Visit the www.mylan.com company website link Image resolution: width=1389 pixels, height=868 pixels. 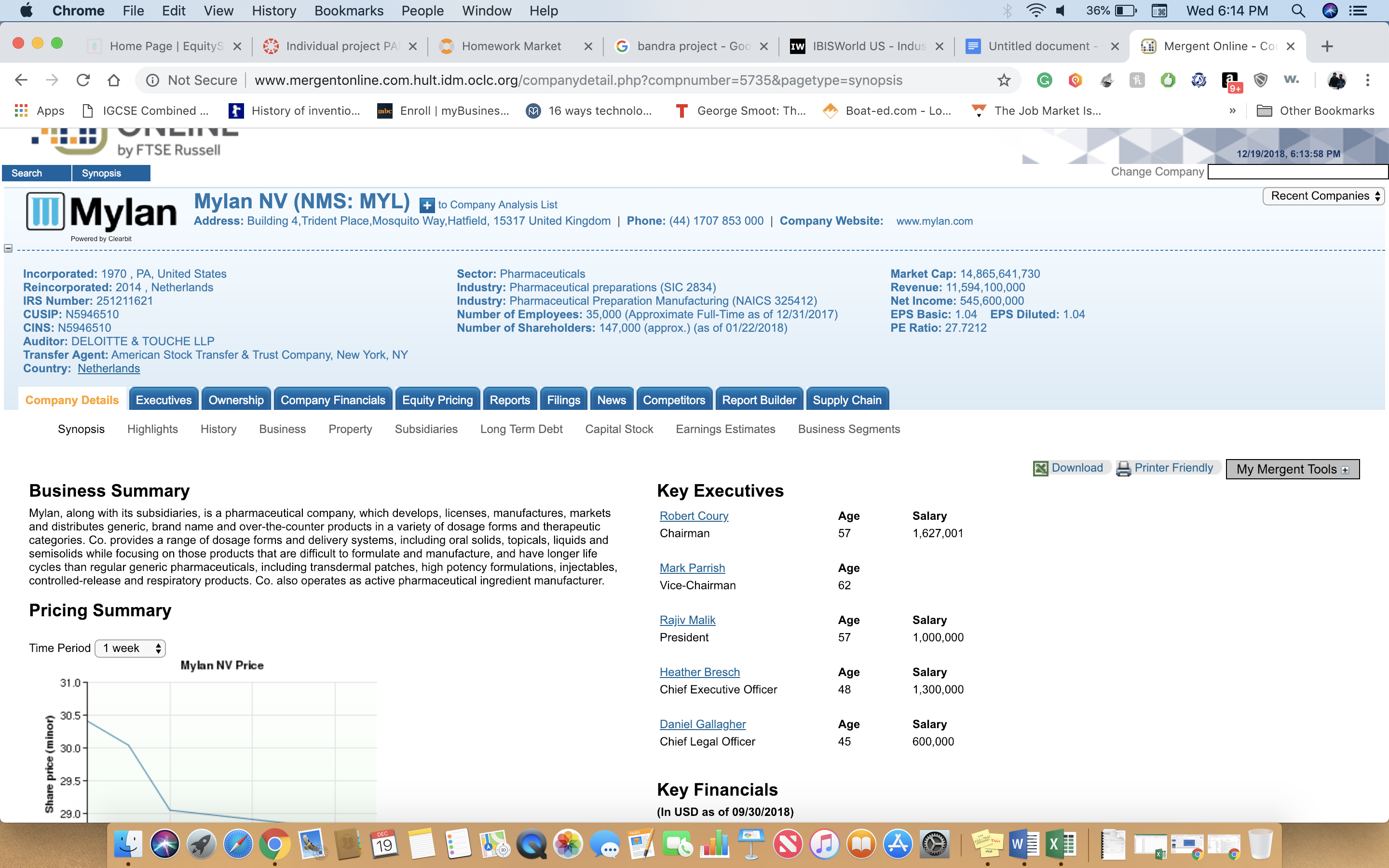pyautogui.click(x=934, y=222)
